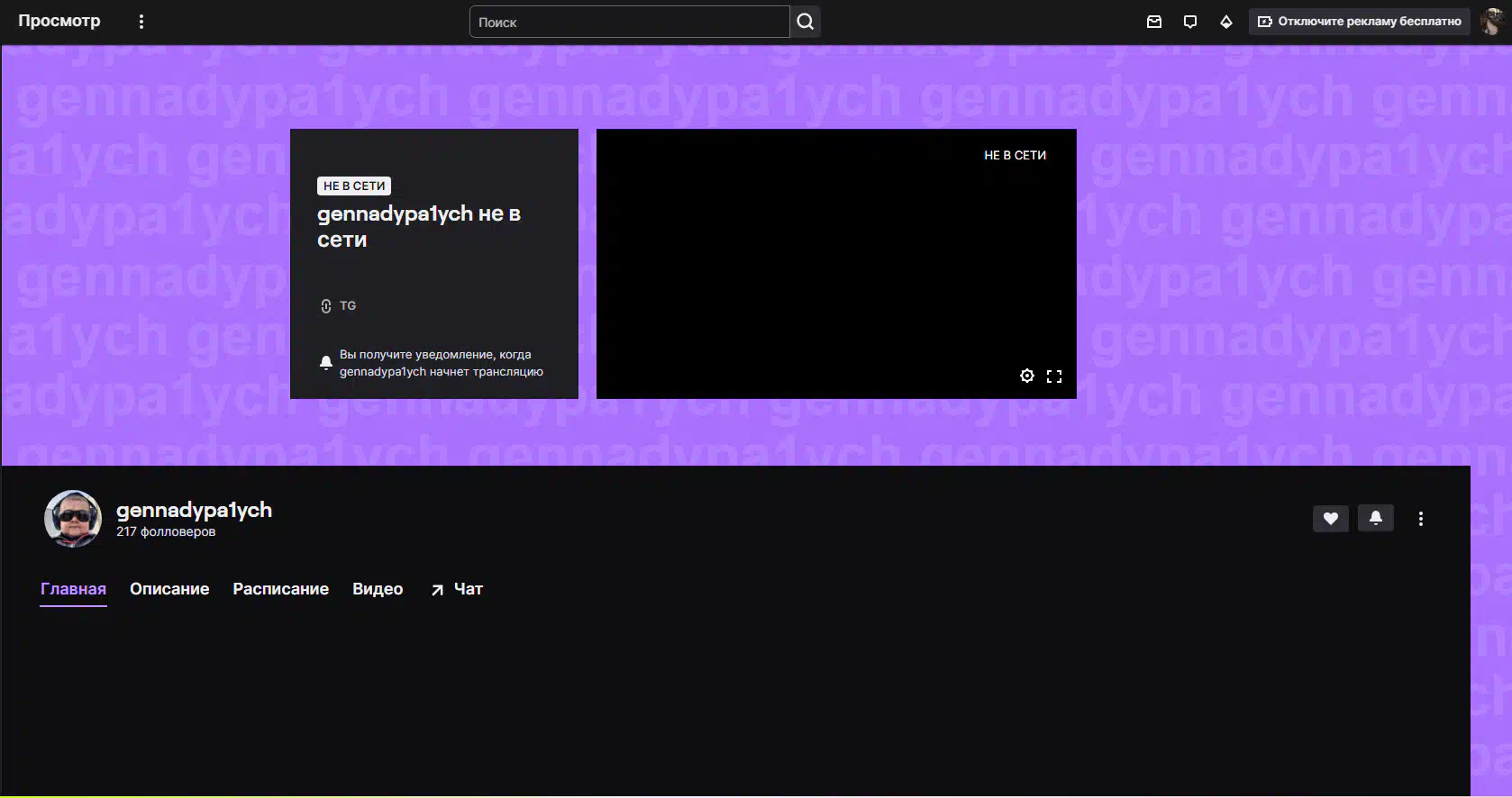Click the bell icon in the offline card
This screenshot has height=798, width=1512.
(x=326, y=363)
